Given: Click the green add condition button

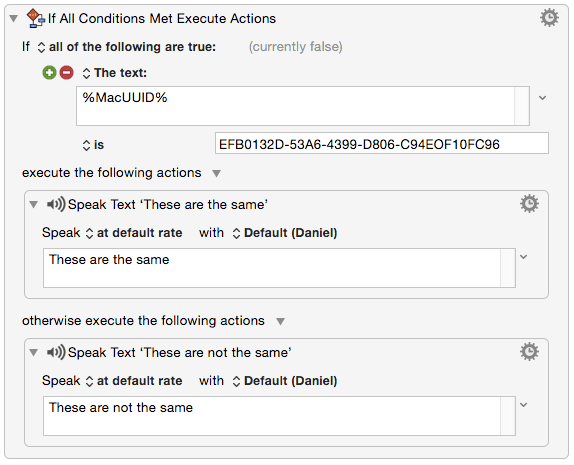Looking at the screenshot, I should coord(49,72).
